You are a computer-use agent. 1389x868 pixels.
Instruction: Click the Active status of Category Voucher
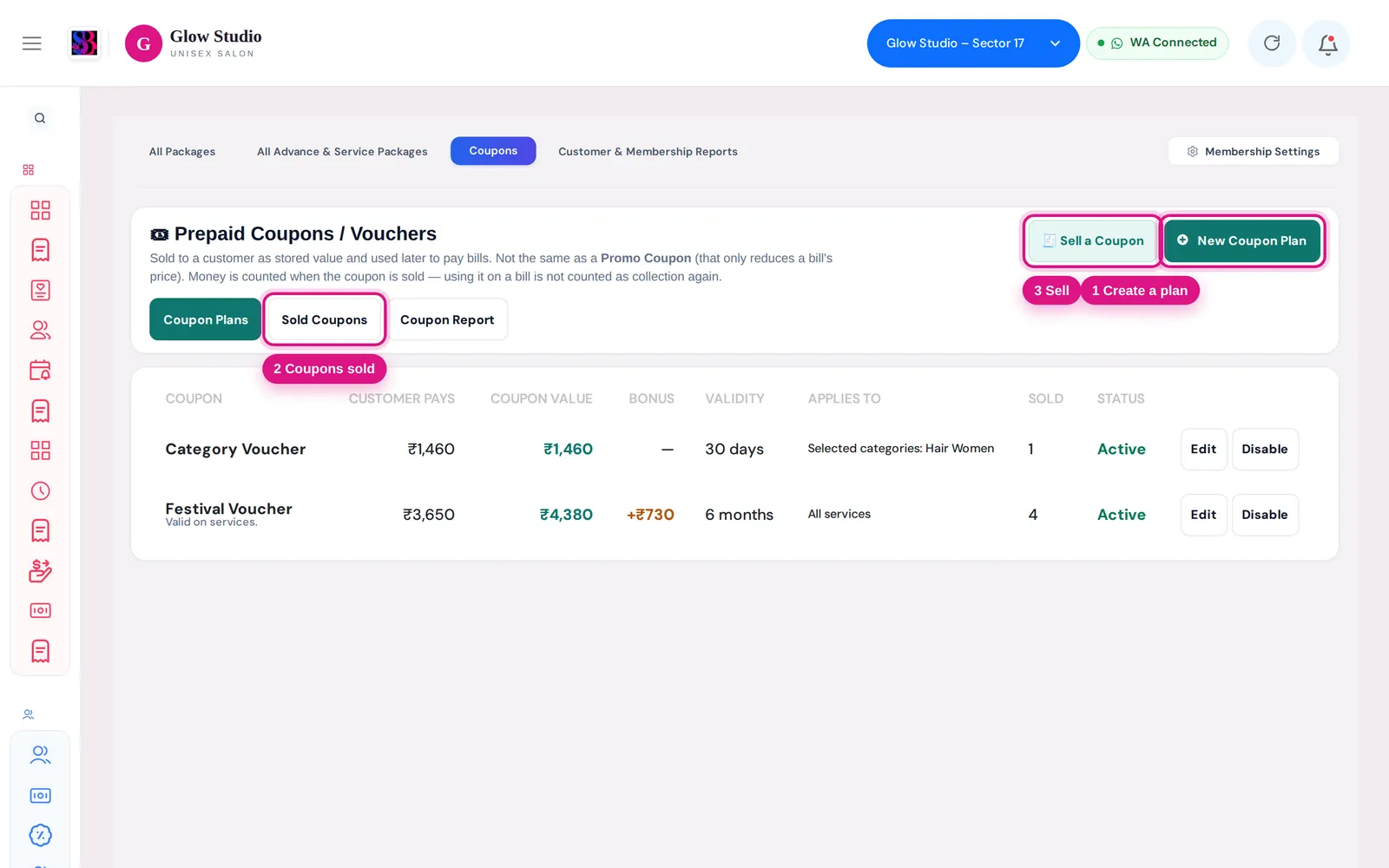[1121, 449]
